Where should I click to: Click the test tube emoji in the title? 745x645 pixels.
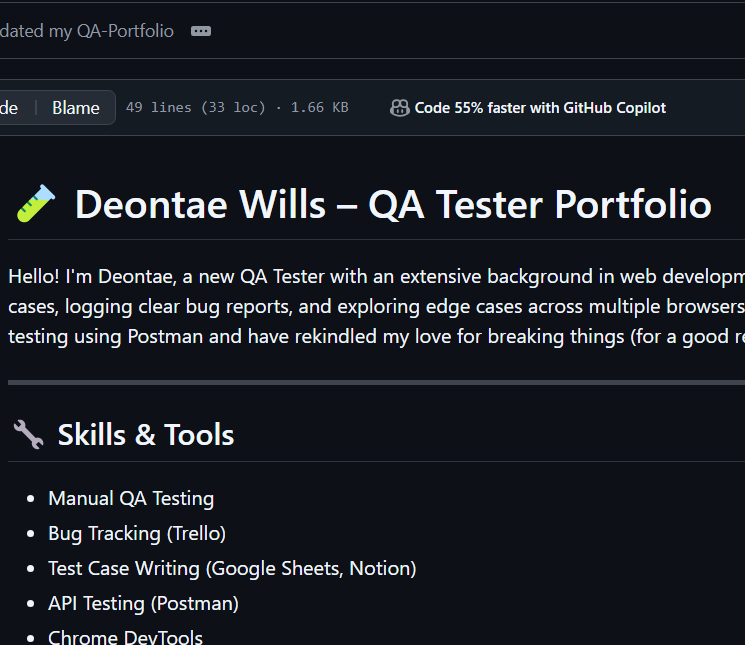click(35, 205)
